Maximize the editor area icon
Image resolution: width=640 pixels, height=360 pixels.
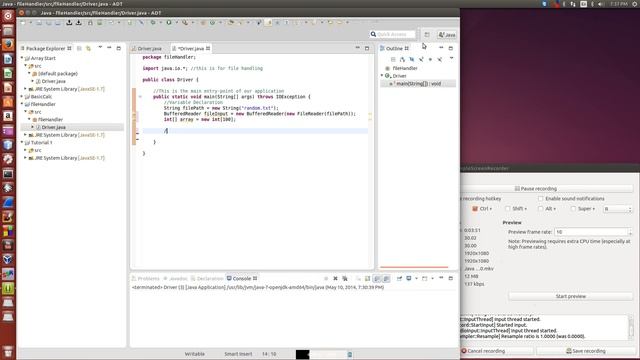(x=367, y=48)
